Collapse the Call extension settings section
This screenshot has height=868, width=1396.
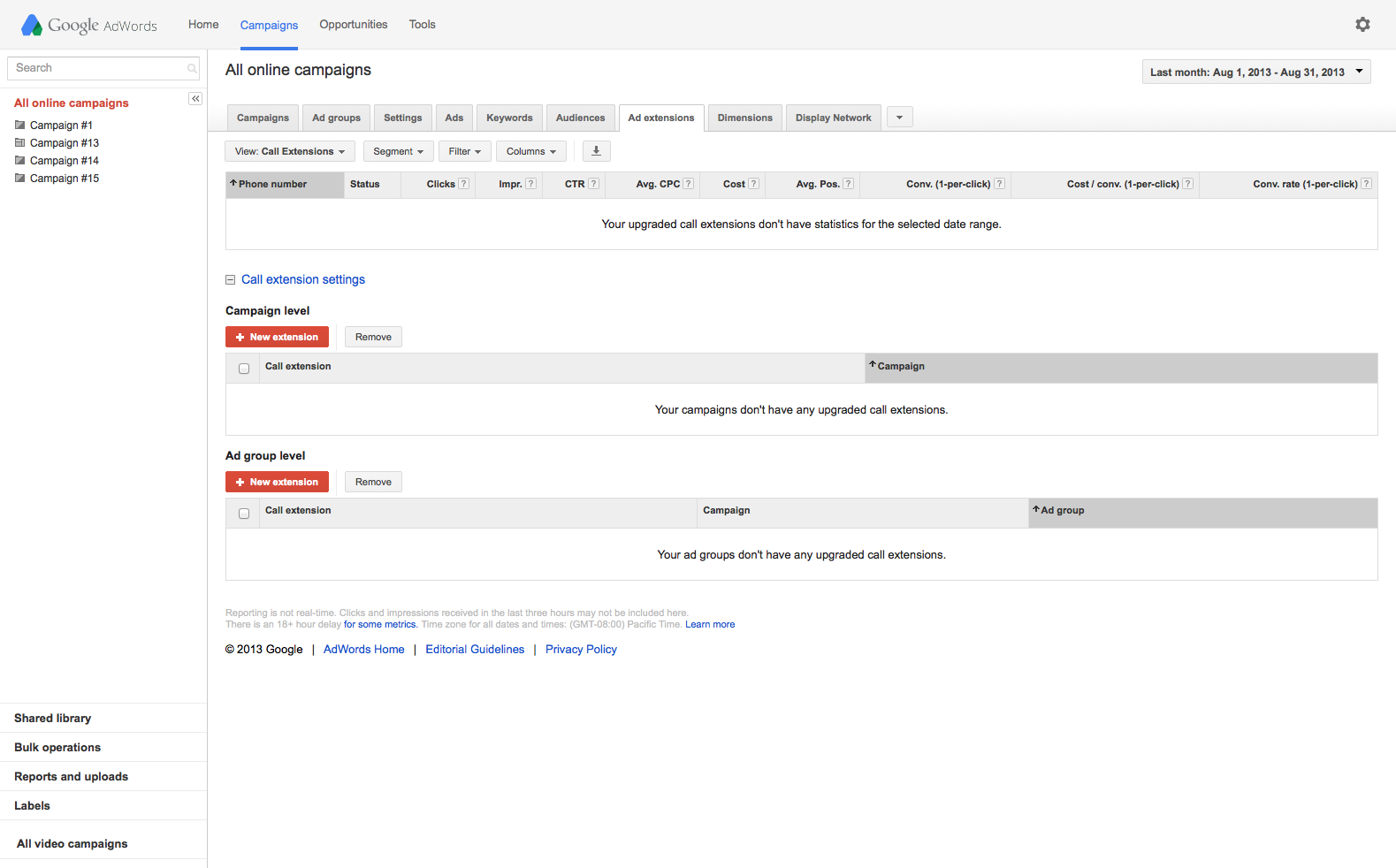(x=230, y=279)
